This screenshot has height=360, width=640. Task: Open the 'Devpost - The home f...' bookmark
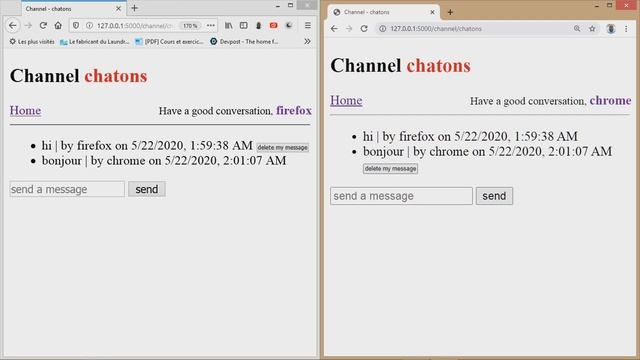244,41
